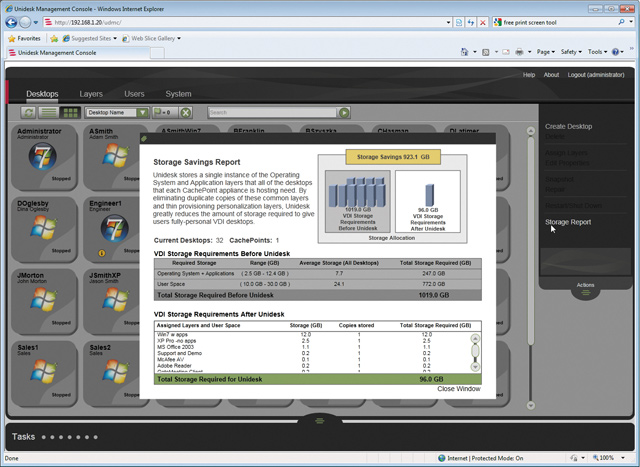Viewport: 640px width, 467px height.
Task: Click into the Search field
Action: pyautogui.click(x=272, y=113)
